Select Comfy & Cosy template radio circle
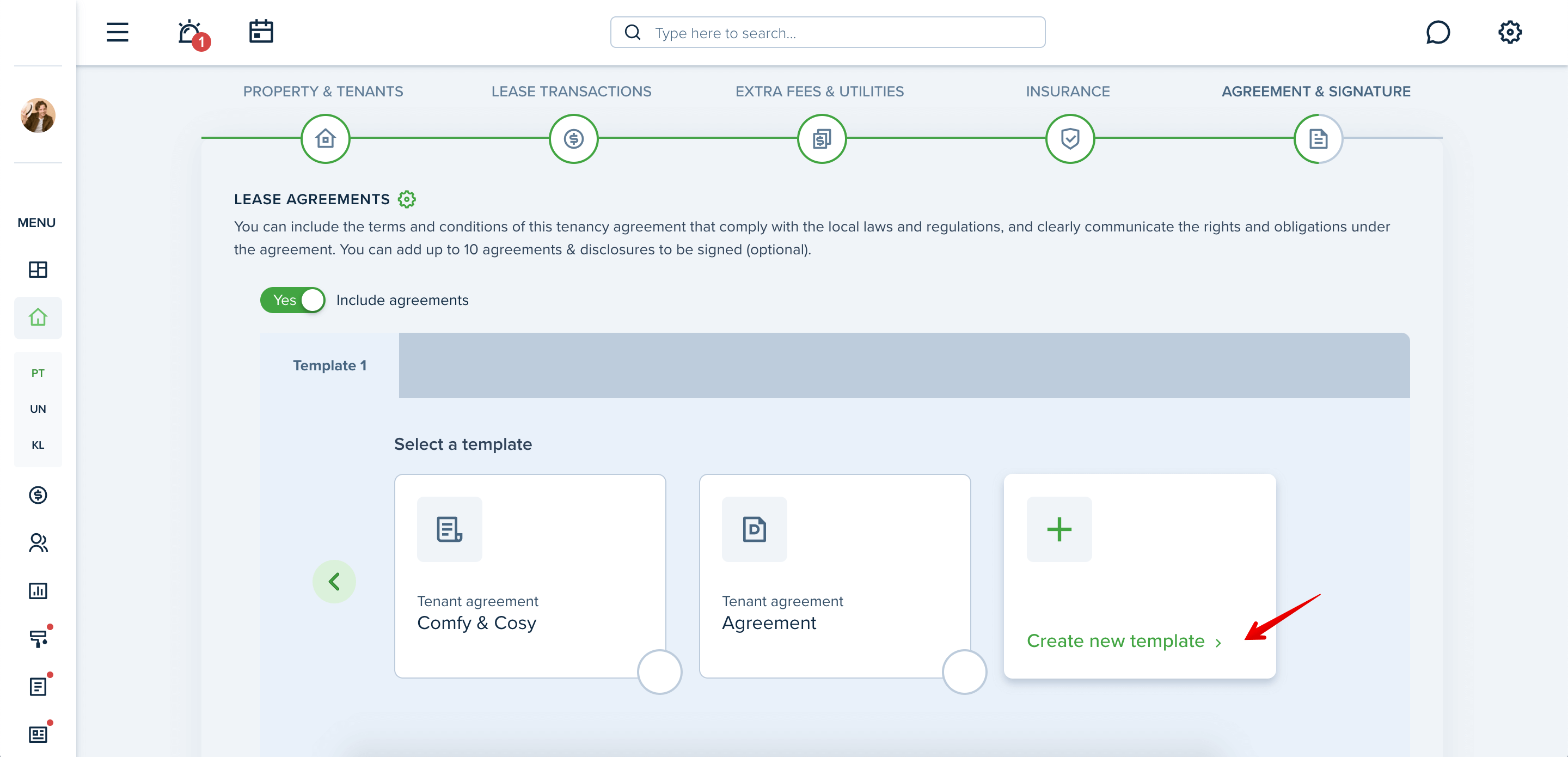The width and height of the screenshot is (1568, 757). click(x=659, y=671)
